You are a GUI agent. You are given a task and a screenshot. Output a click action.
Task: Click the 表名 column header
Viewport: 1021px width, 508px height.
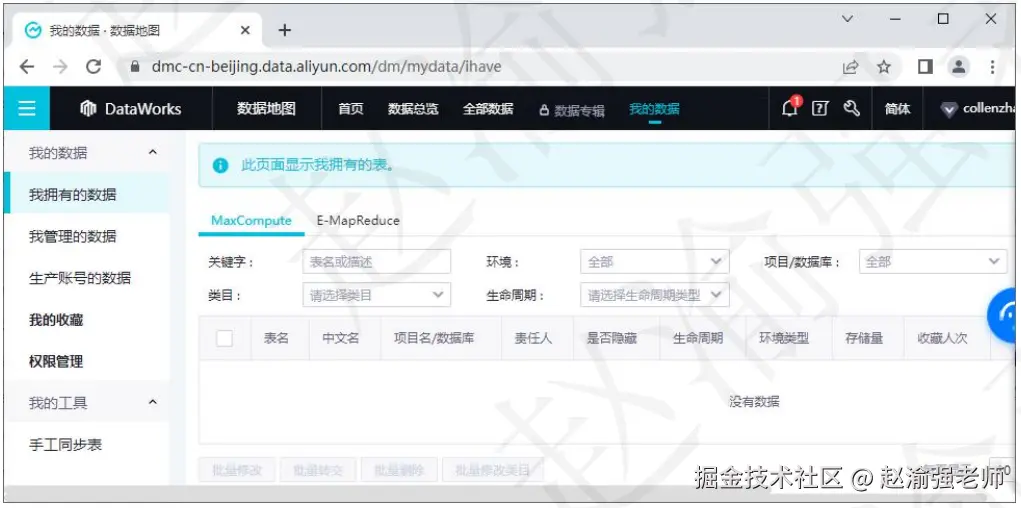[x=276, y=338]
